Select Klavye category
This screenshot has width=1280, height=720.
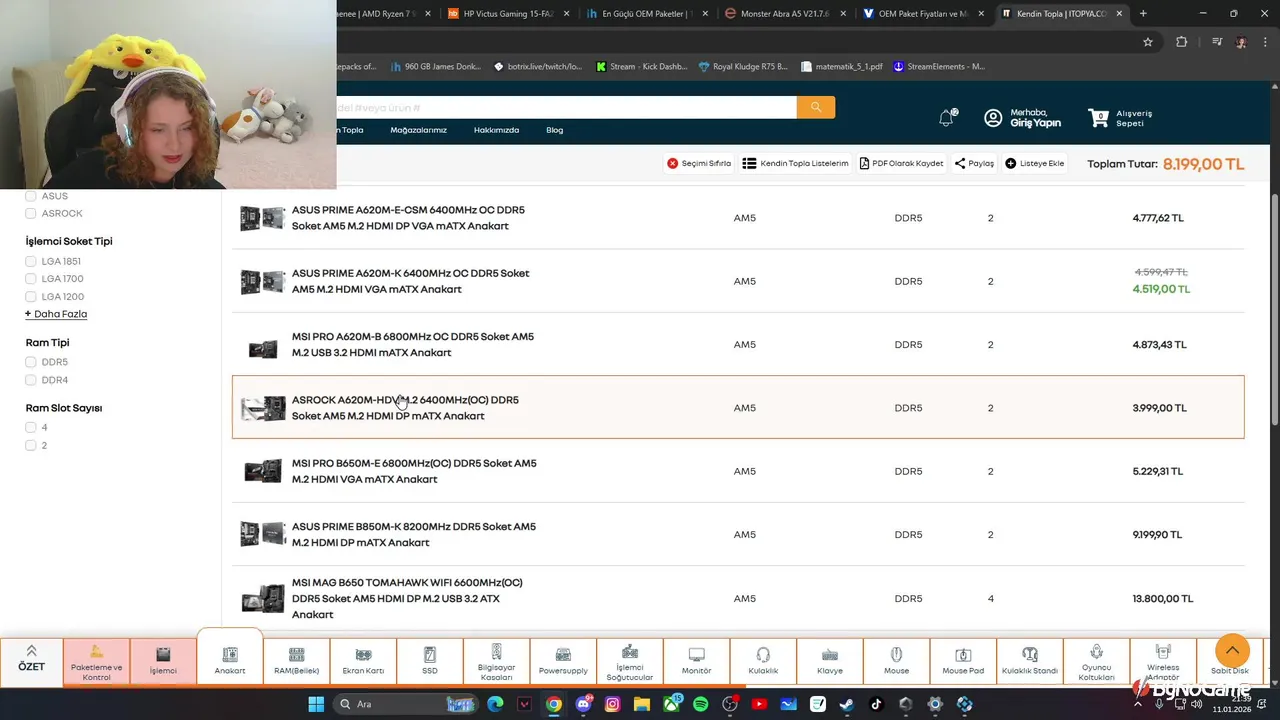coord(830,662)
